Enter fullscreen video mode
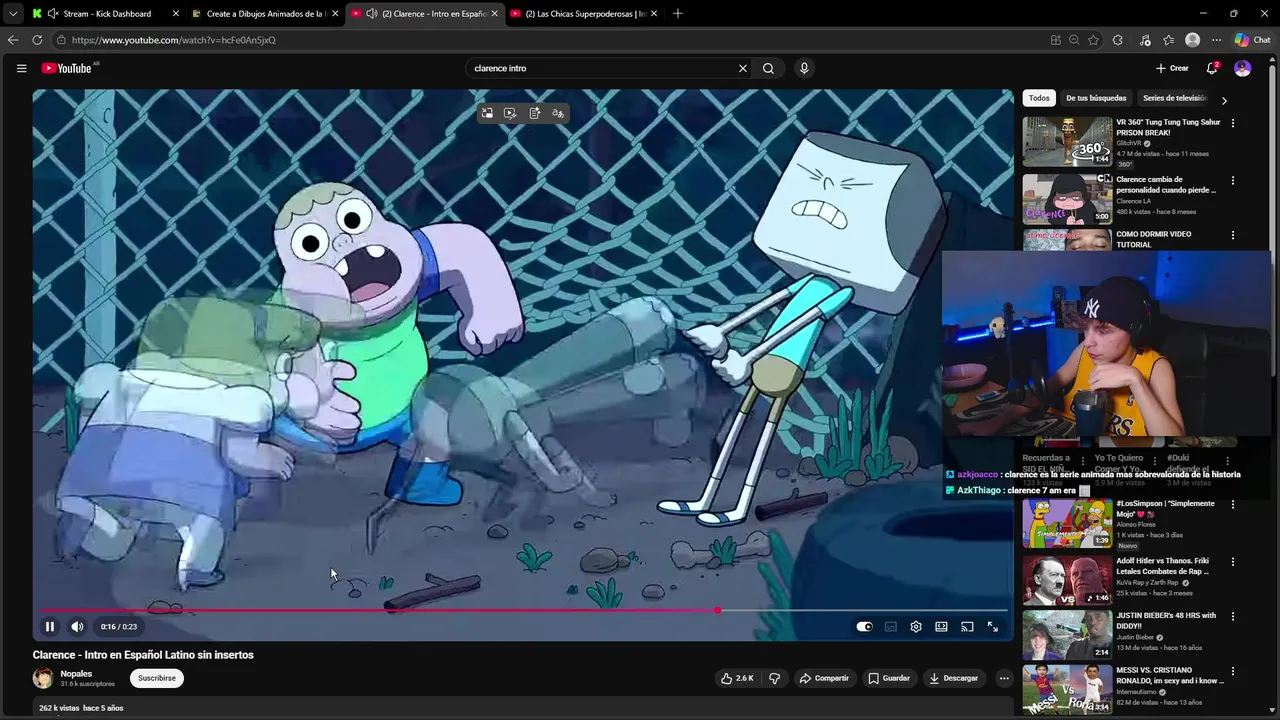The image size is (1280, 720). tap(993, 627)
